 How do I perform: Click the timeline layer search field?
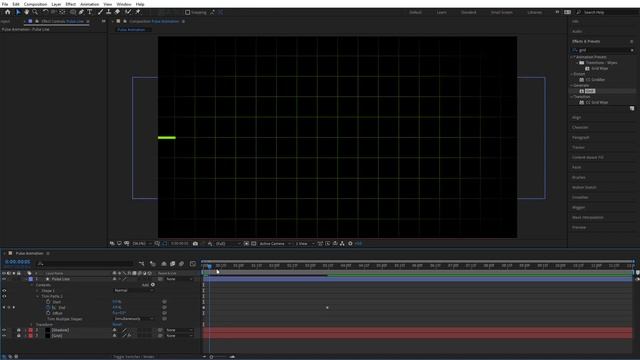[85, 264]
